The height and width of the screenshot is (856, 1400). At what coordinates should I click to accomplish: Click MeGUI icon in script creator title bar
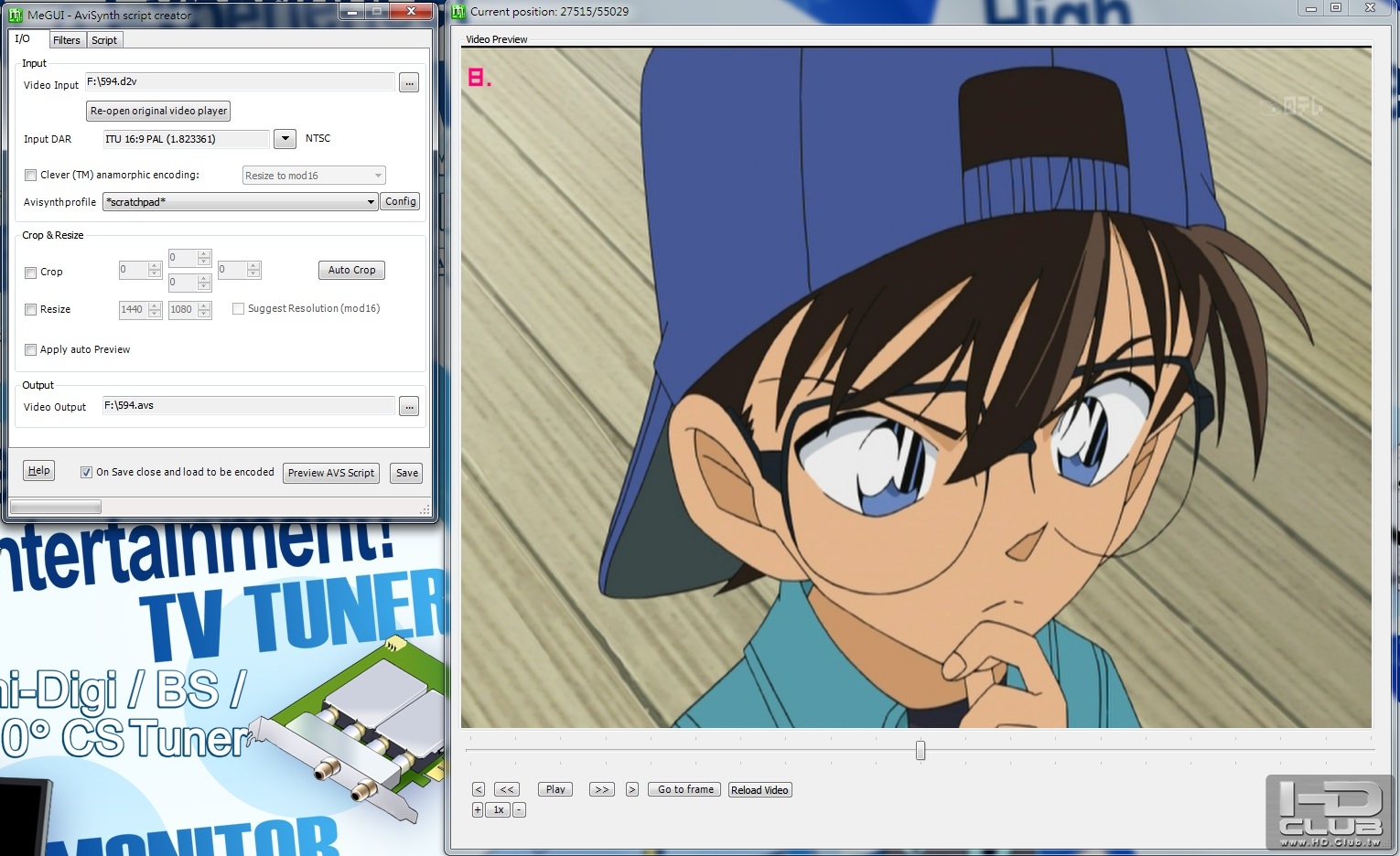pyautogui.click(x=16, y=16)
